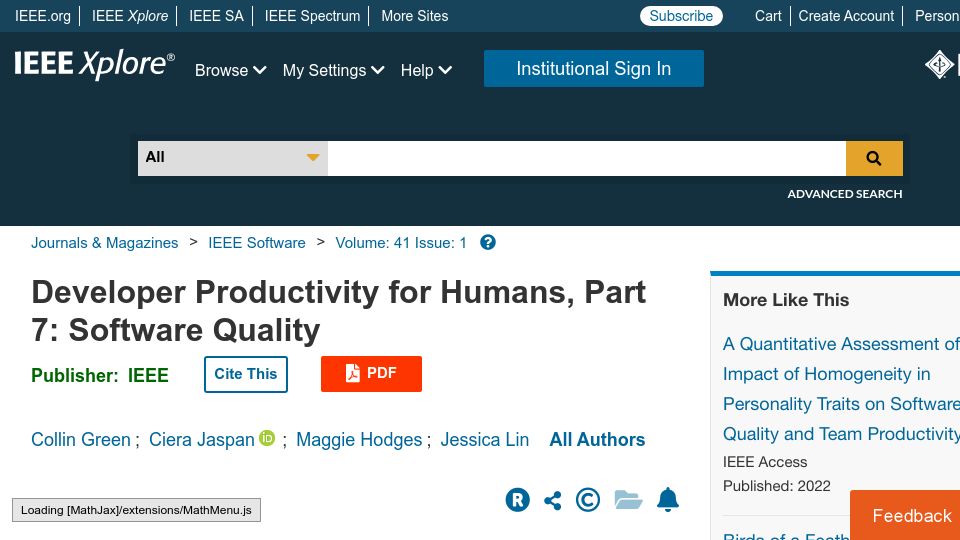Open the Quantitative Assessment related article

click(841, 389)
